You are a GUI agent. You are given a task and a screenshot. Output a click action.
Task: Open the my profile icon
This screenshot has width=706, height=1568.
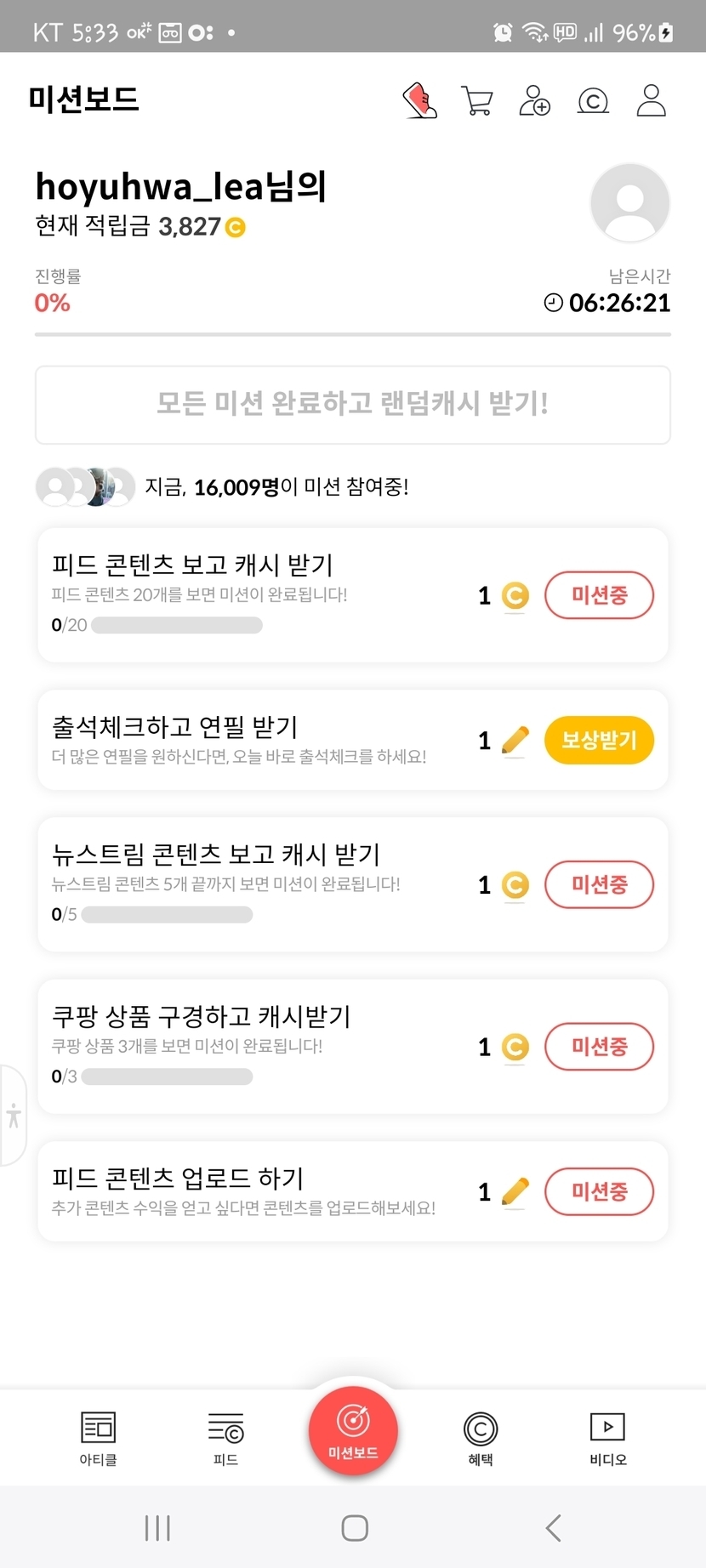pos(652,100)
